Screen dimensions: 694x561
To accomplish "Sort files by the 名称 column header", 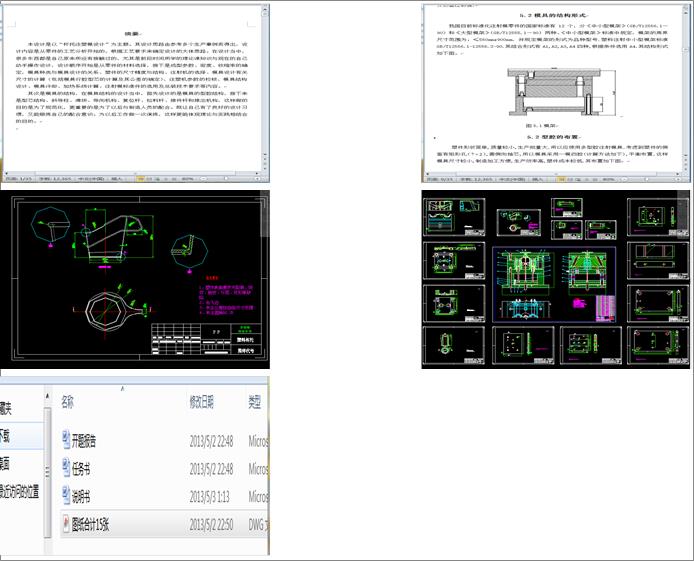I will (x=67, y=402).
